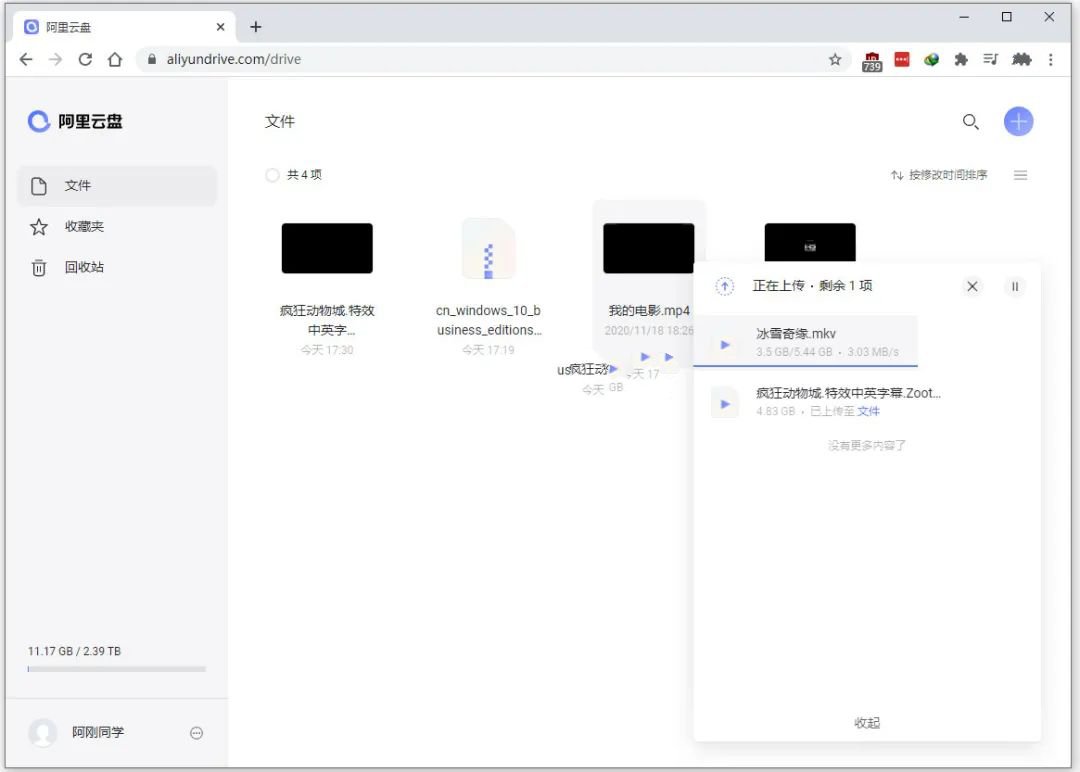
Task: Open the green globe extension icon
Action: click(x=931, y=59)
